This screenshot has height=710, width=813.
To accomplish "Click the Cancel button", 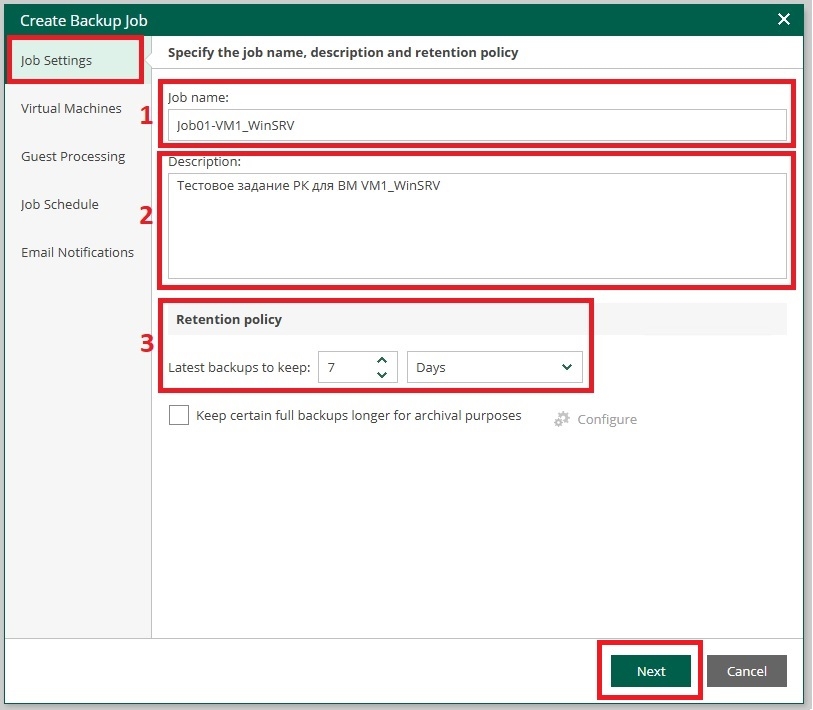I will (747, 671).
